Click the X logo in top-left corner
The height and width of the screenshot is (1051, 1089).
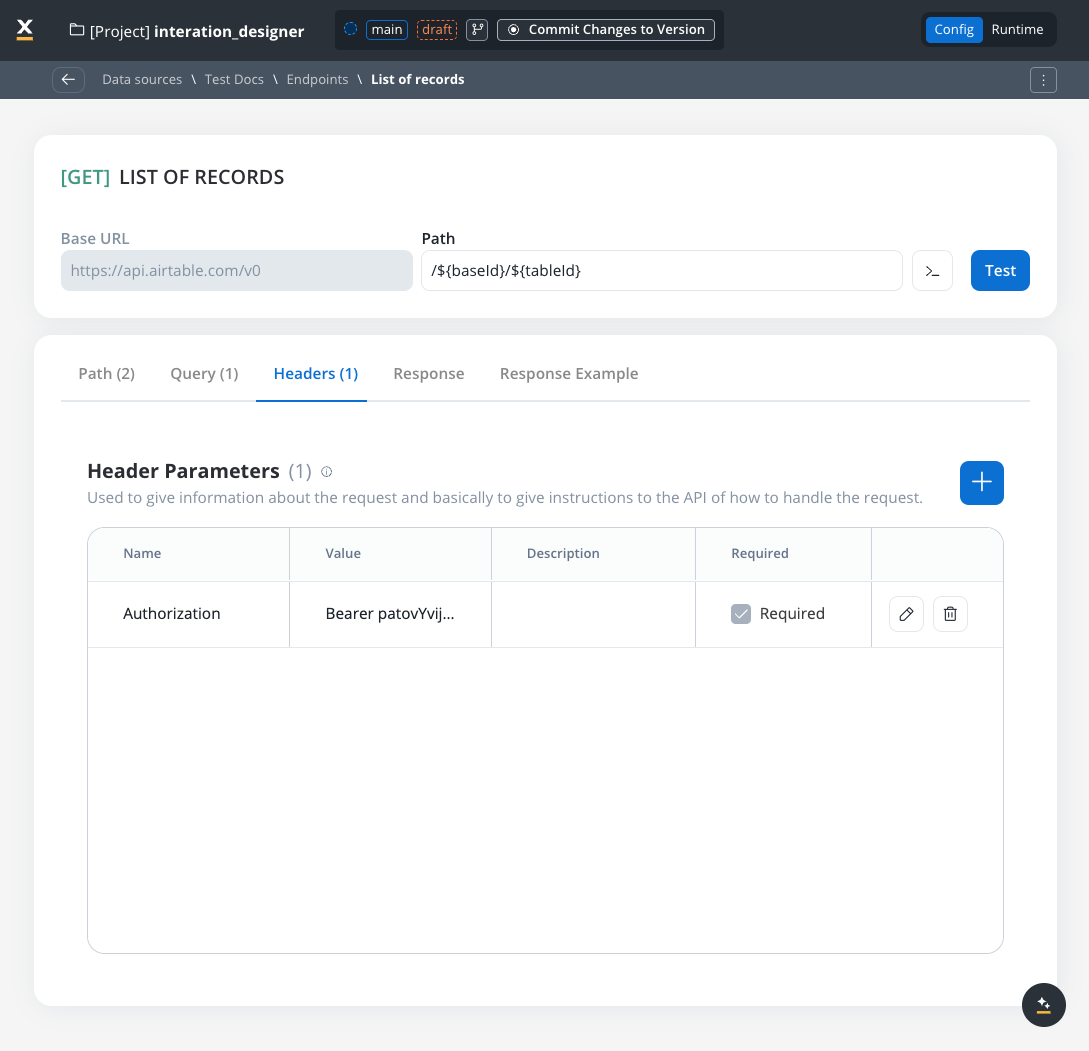[25, 30]
